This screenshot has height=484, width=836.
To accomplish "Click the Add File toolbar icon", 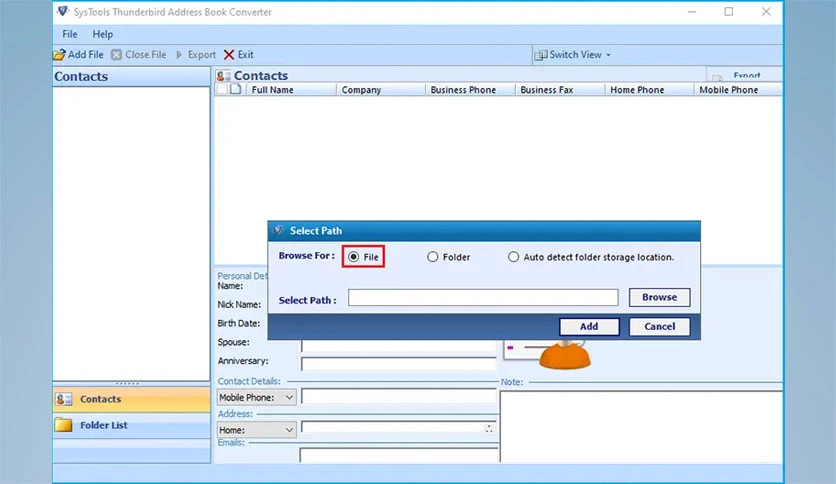I will pos(59,55).
